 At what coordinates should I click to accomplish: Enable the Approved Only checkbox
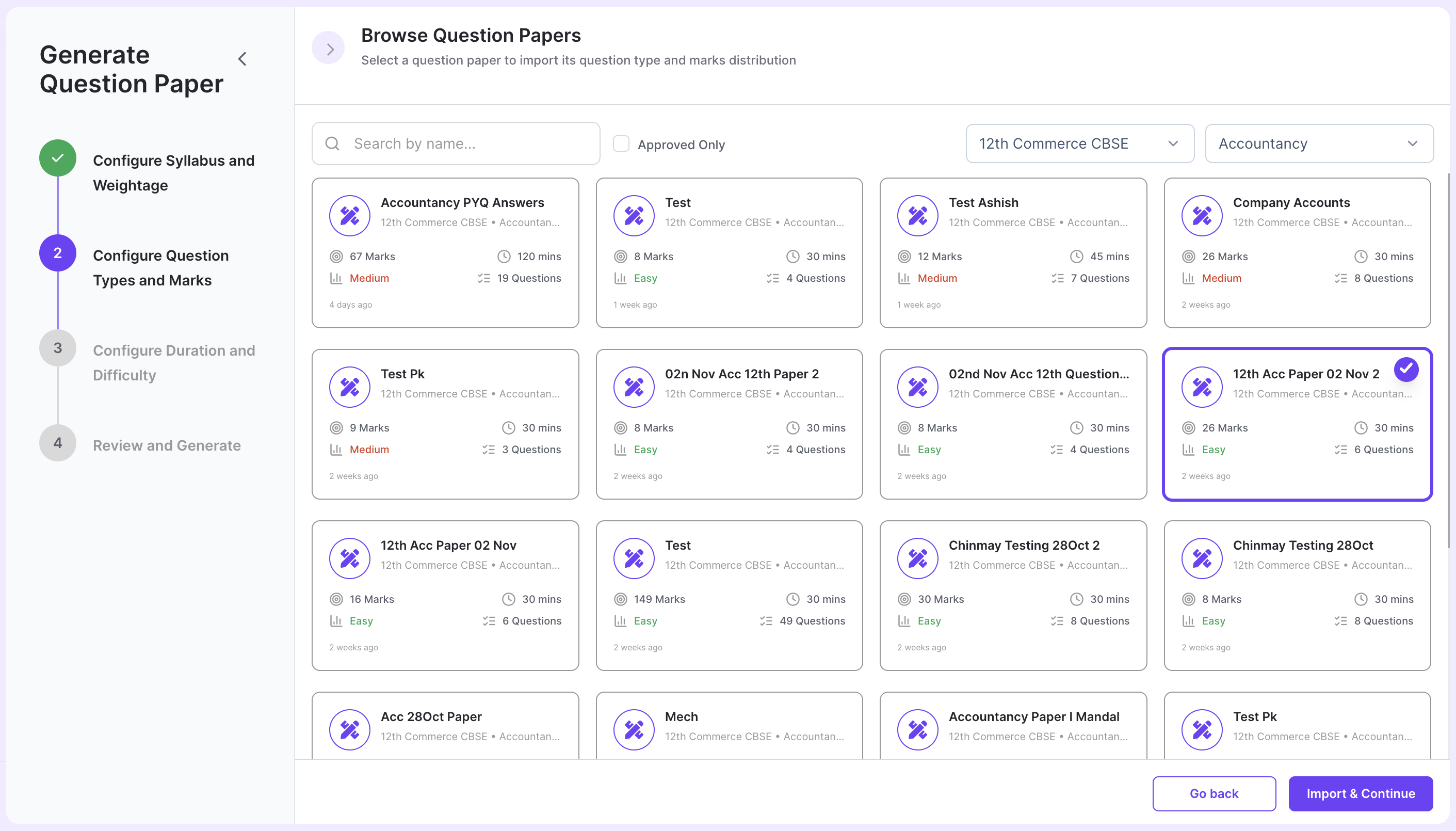click(x=621, y=144)
